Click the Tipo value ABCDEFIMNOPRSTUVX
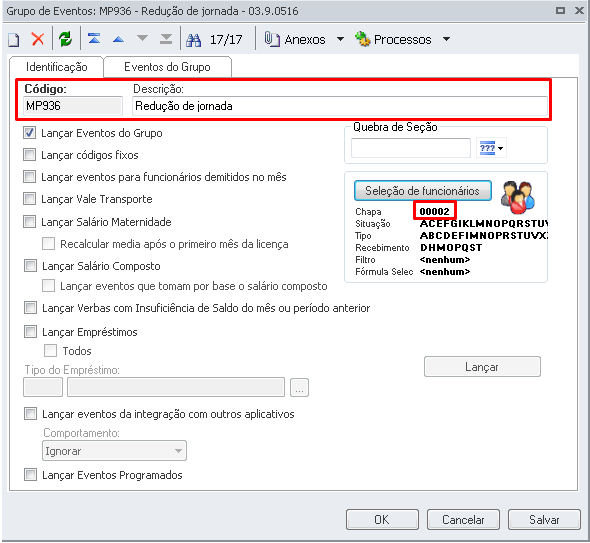The height and width of the screenshot is (543, 590). tap(484, 236)
